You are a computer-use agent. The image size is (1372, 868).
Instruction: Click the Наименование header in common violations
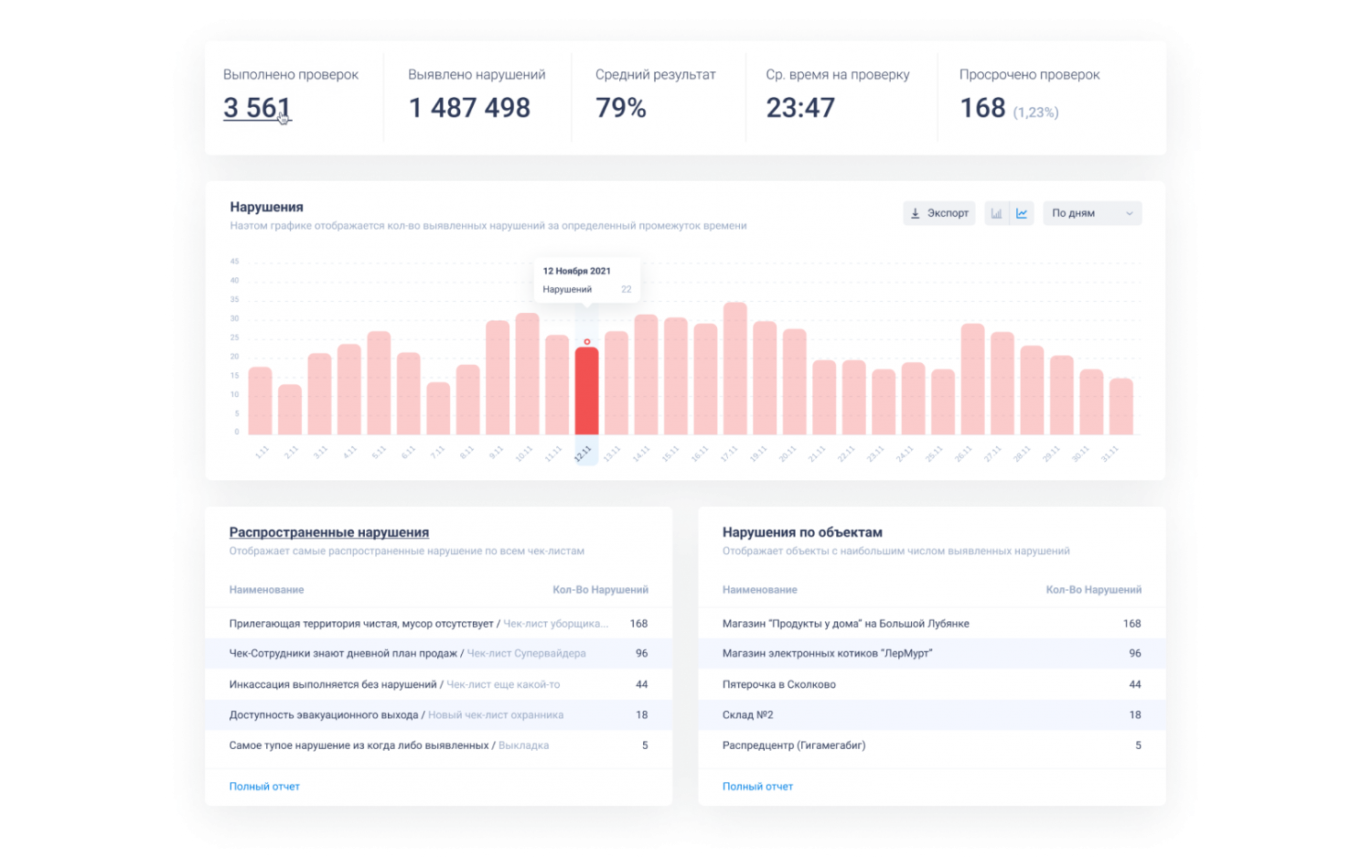tap(266, 590)
